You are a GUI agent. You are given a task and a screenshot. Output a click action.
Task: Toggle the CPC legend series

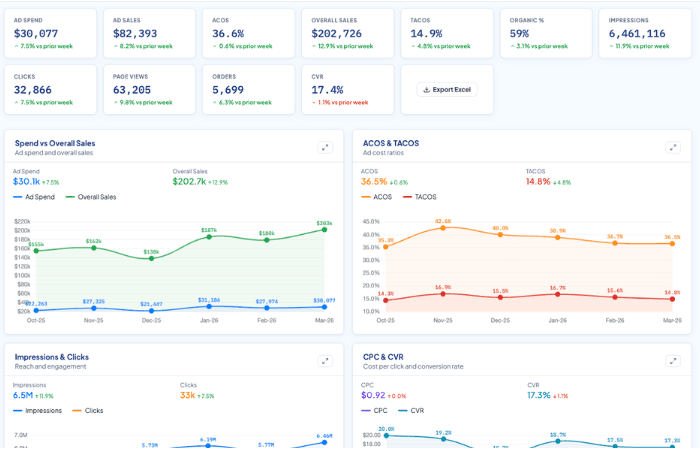click(x=374, y=410)
